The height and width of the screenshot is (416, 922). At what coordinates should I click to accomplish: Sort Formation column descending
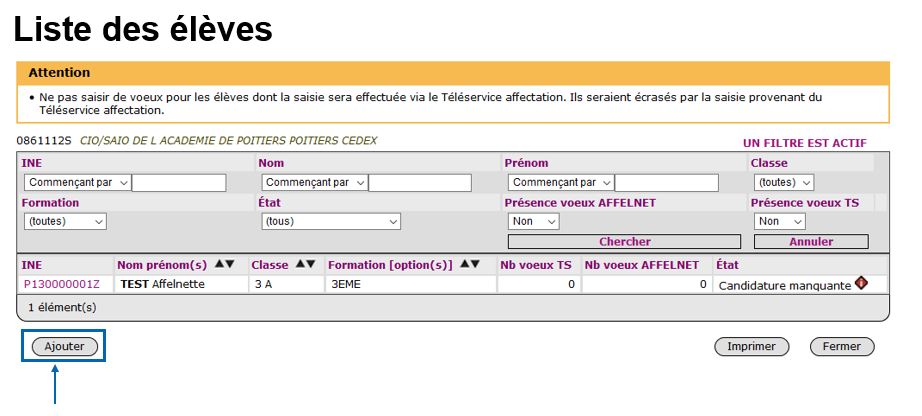pyautogui.click(x=475, y=265)
